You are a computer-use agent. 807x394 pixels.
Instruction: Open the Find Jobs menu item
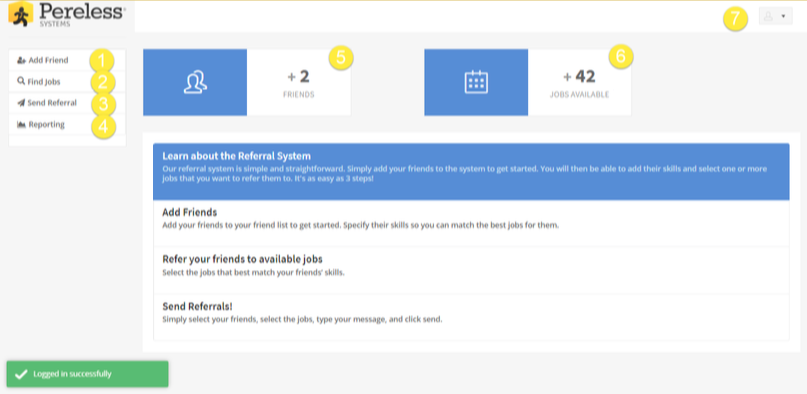[x=67, y=81]
